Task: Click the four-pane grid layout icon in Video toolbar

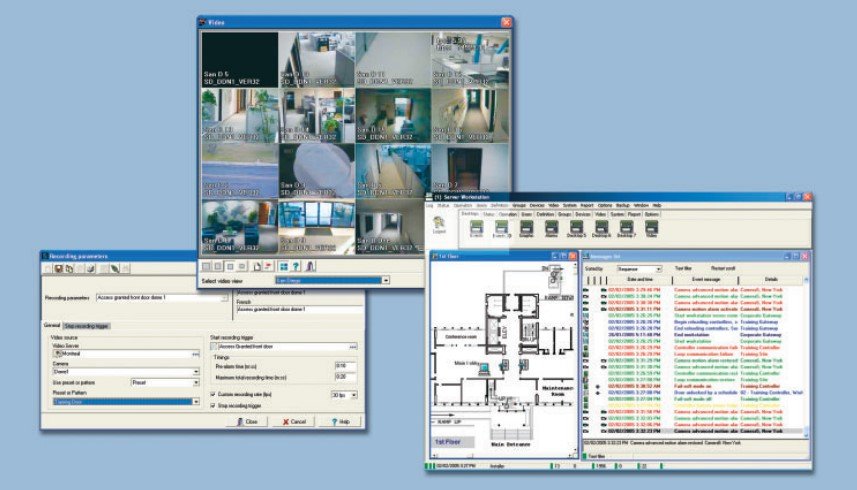Action: pyautogui.click(x=284, y=267)
